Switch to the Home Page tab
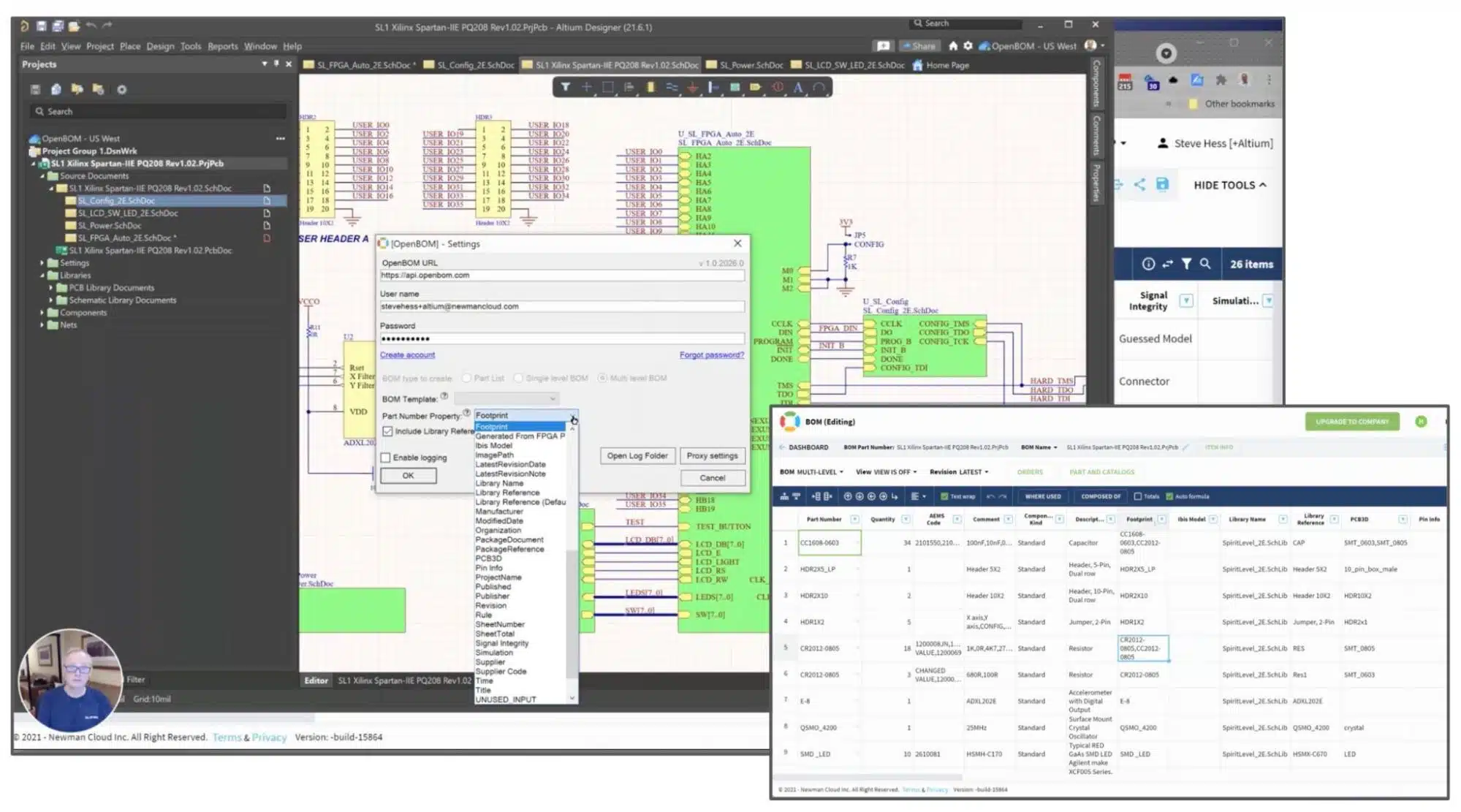The height and width of the screenshot is (812, 1461). (x=941, y=65)
